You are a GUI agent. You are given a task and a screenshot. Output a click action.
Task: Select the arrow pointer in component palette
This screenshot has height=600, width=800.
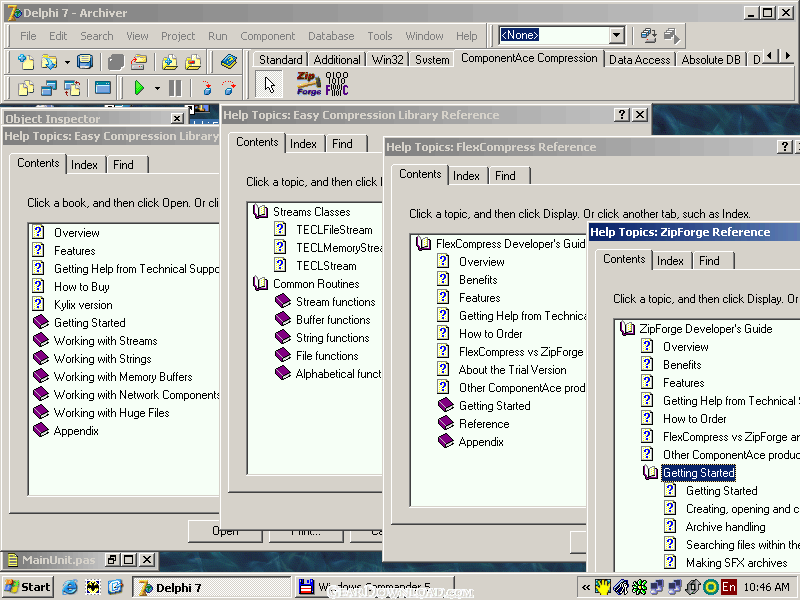click(269, 84)
